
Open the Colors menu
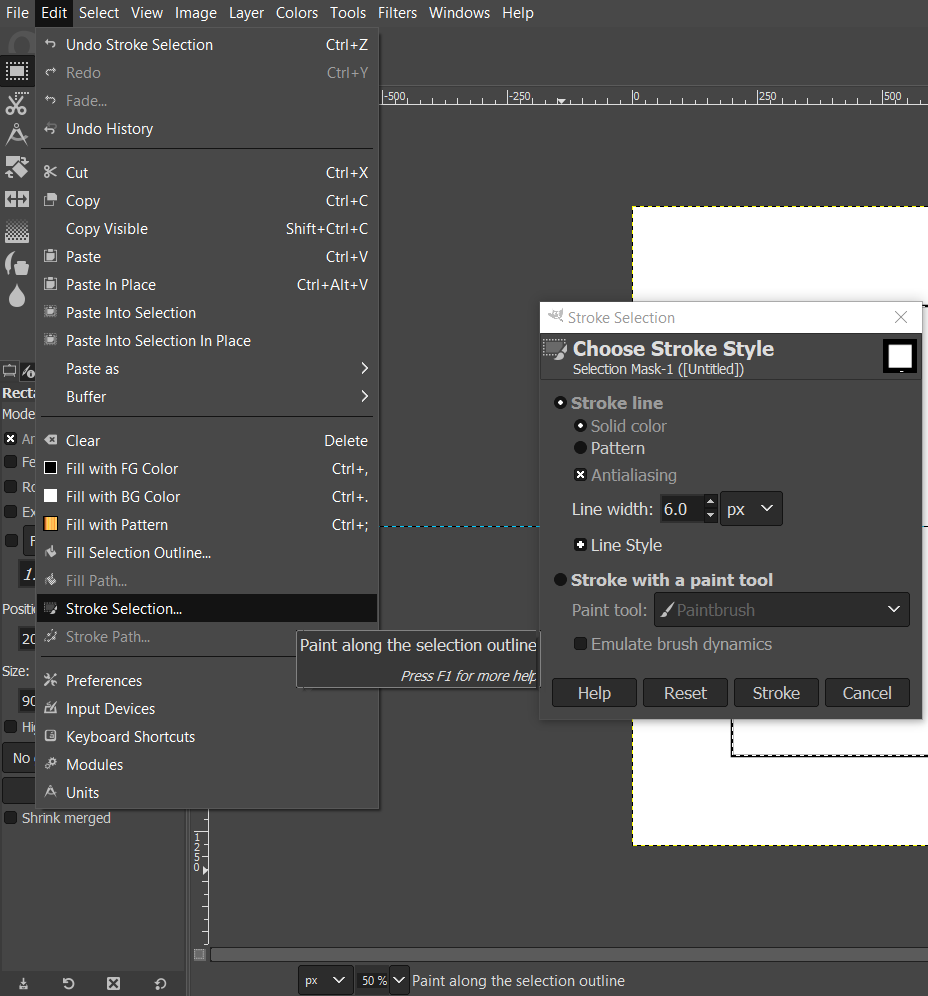[297, 13]
